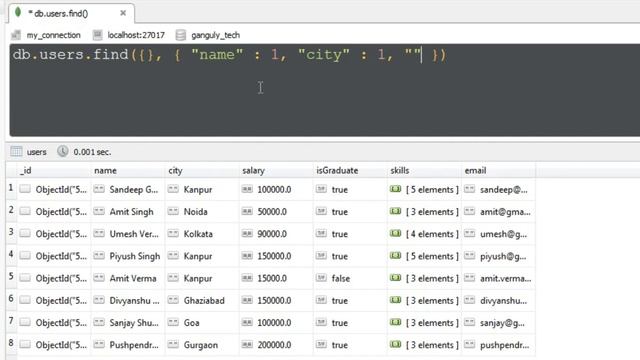Image resolution: width=640 pixels, height=360 pixels.
Task: Select the divyanshu... email cell
Action: tap(498, 300)
